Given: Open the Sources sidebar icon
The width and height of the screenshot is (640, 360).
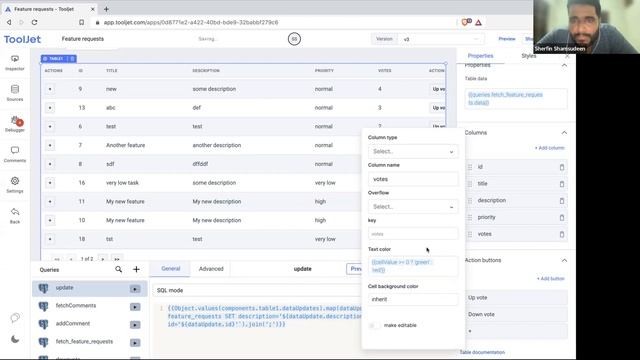Looking at the screenshot, I should [x=15, y=89].
